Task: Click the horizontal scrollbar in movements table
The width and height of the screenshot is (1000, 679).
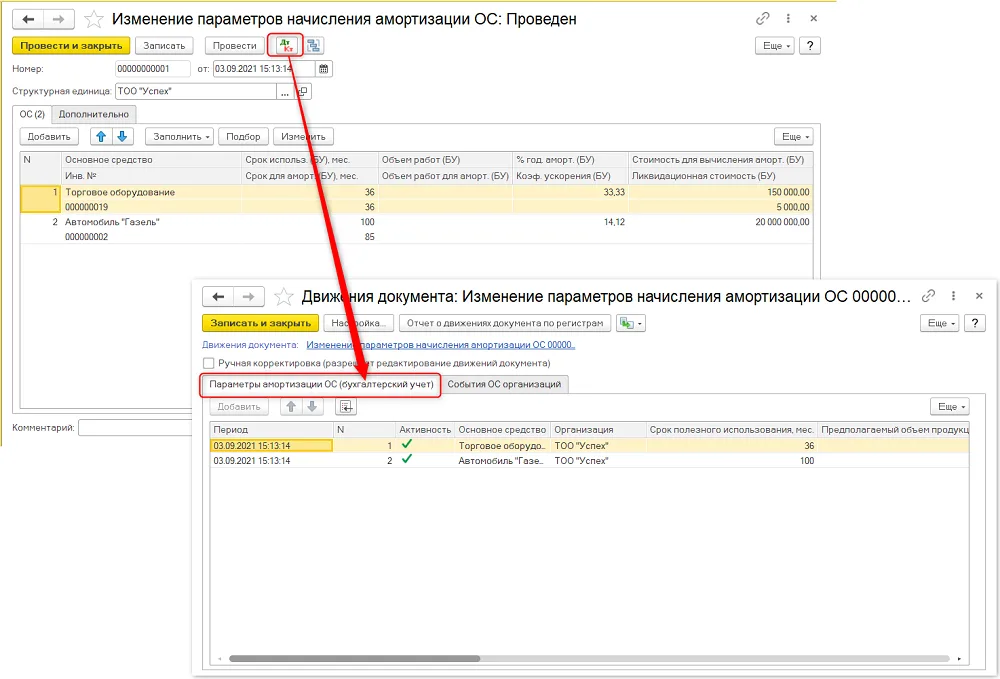Action: tap(355, 659)
